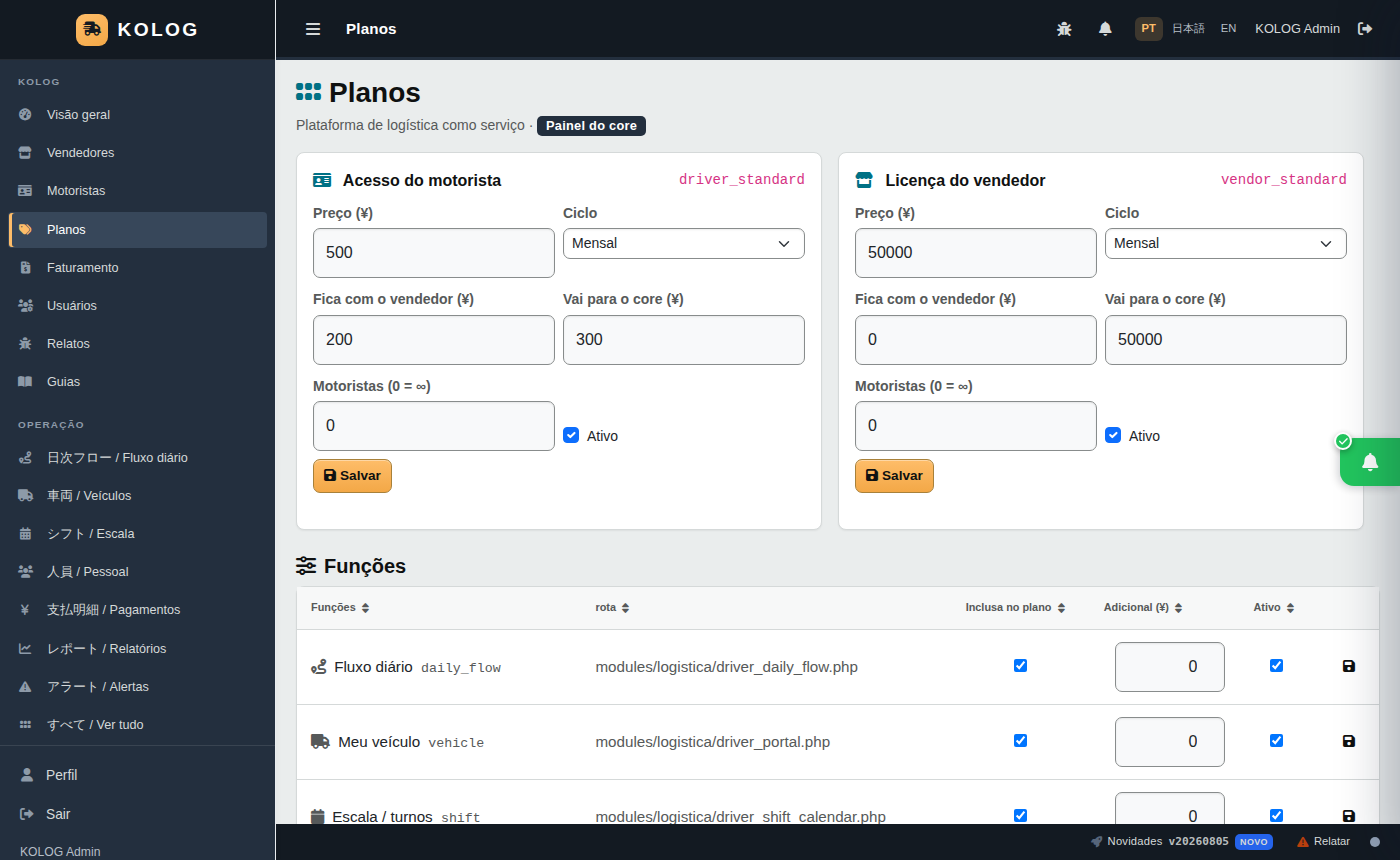1400x860 pixels.
Task: Save the Acesso do motorista plan
Action: pyautogui.click(x=352, y=476)
